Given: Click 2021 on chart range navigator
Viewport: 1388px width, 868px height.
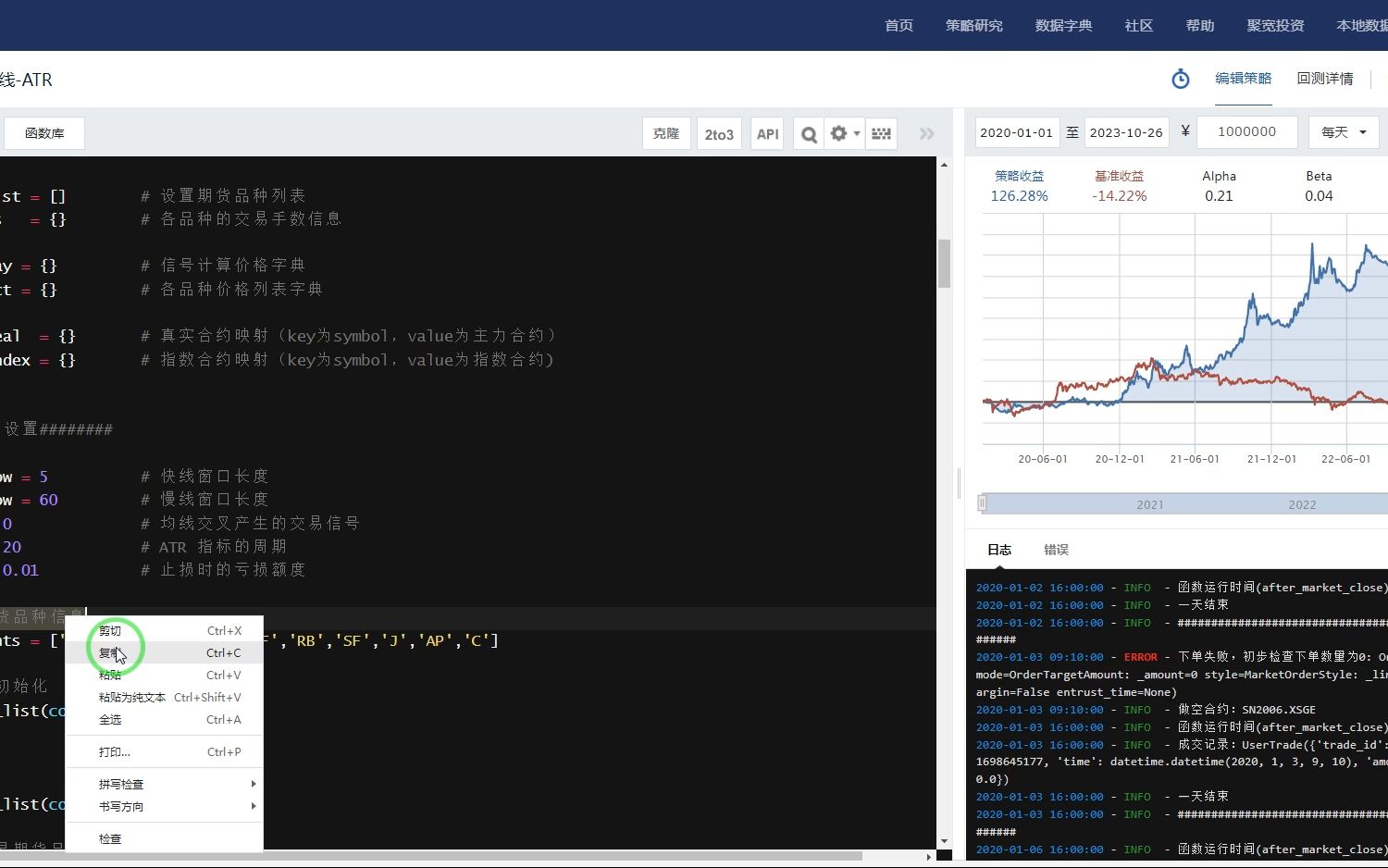Looking at the screenshot, I should tap(1150, 504).
